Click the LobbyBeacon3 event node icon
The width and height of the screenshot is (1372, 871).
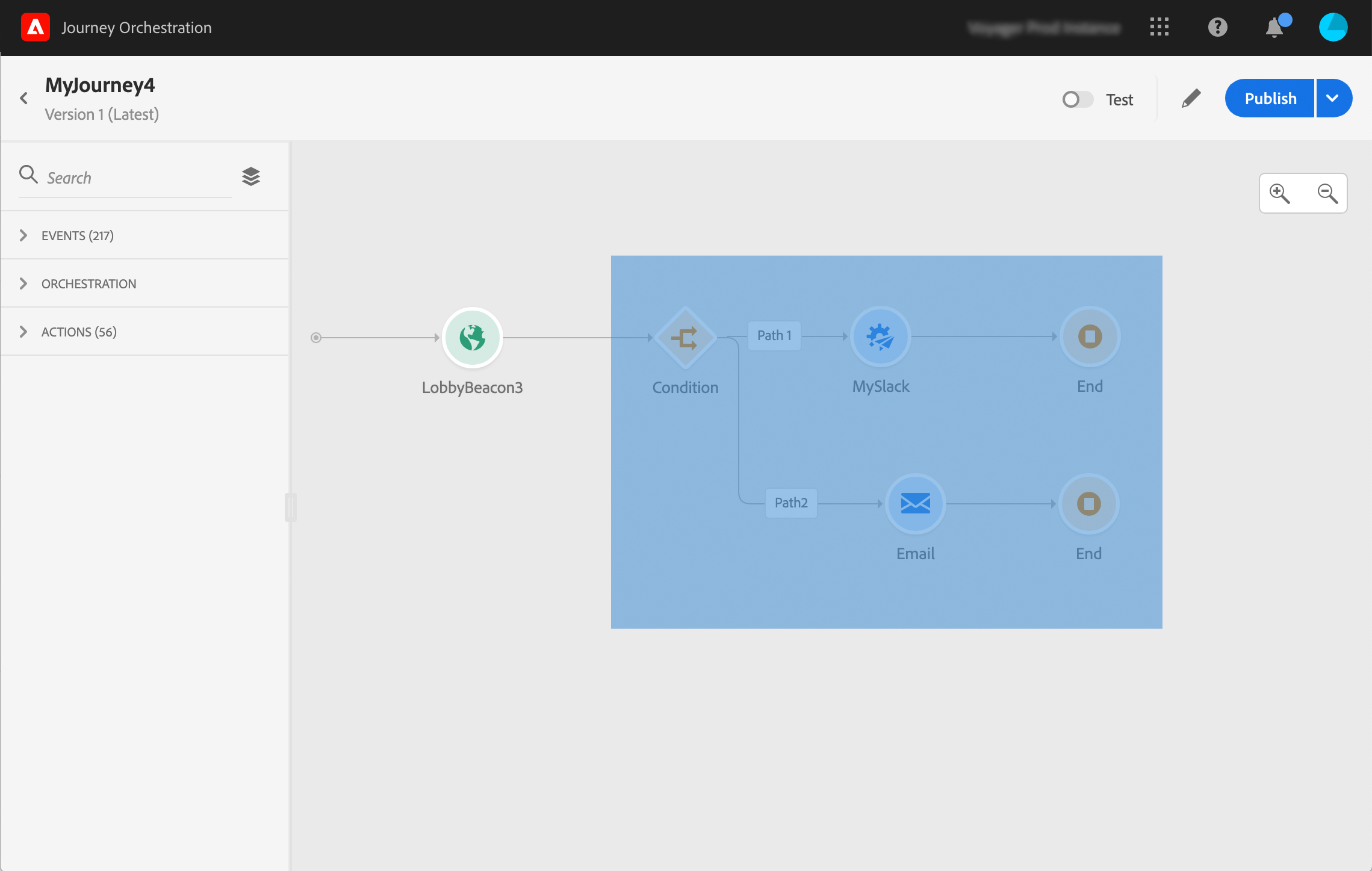coord(472,337)
